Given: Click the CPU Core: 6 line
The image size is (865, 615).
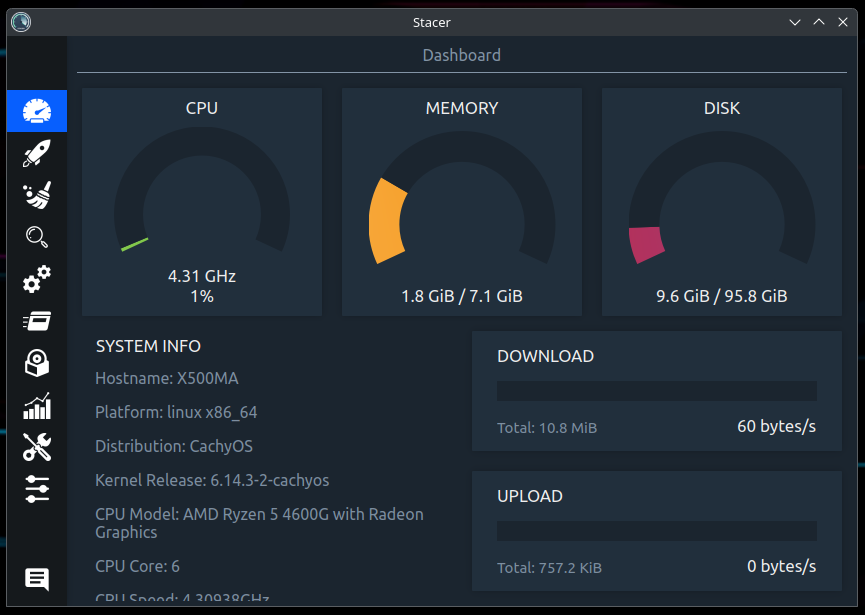Looking at the screenshot, I should (x=137, y=566).
